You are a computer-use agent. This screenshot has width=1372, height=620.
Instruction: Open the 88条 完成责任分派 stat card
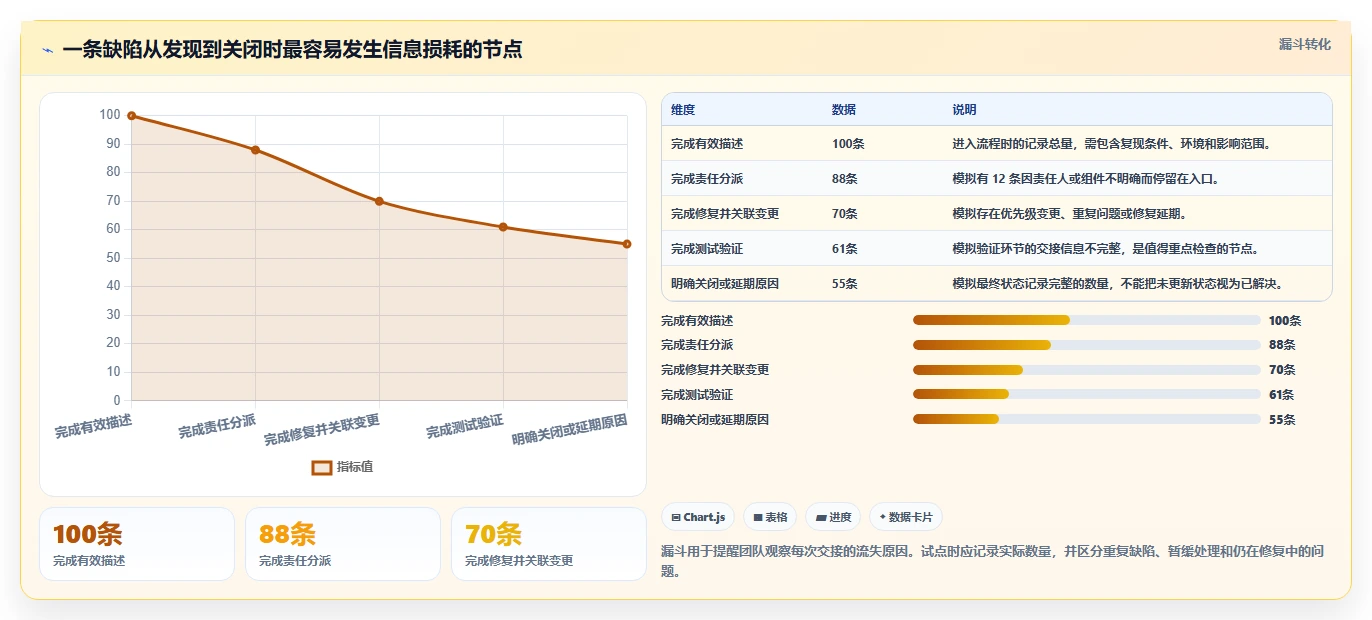click(343, 544)
